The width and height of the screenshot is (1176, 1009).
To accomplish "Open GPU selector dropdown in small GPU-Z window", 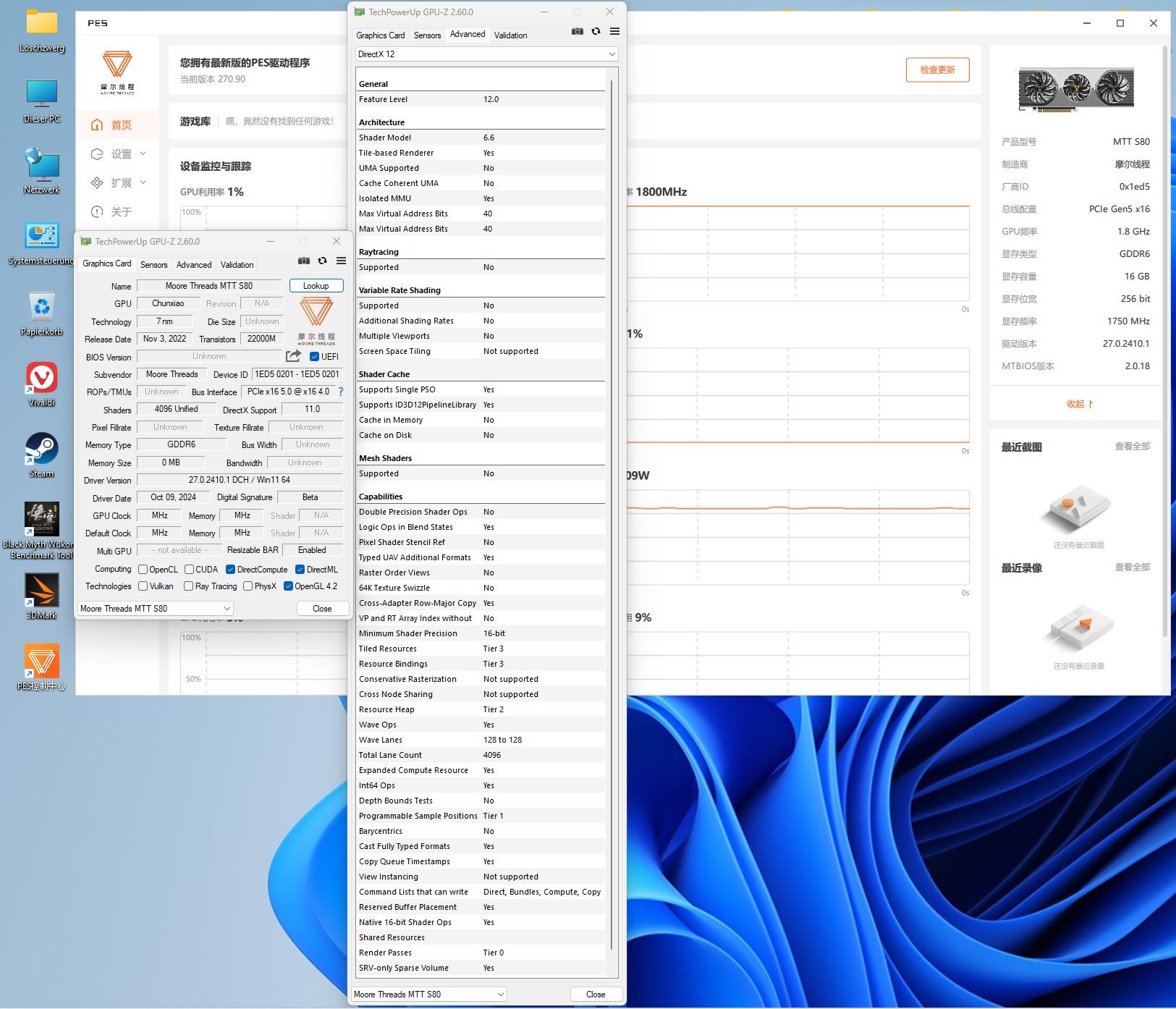I will tap(155, 609).
